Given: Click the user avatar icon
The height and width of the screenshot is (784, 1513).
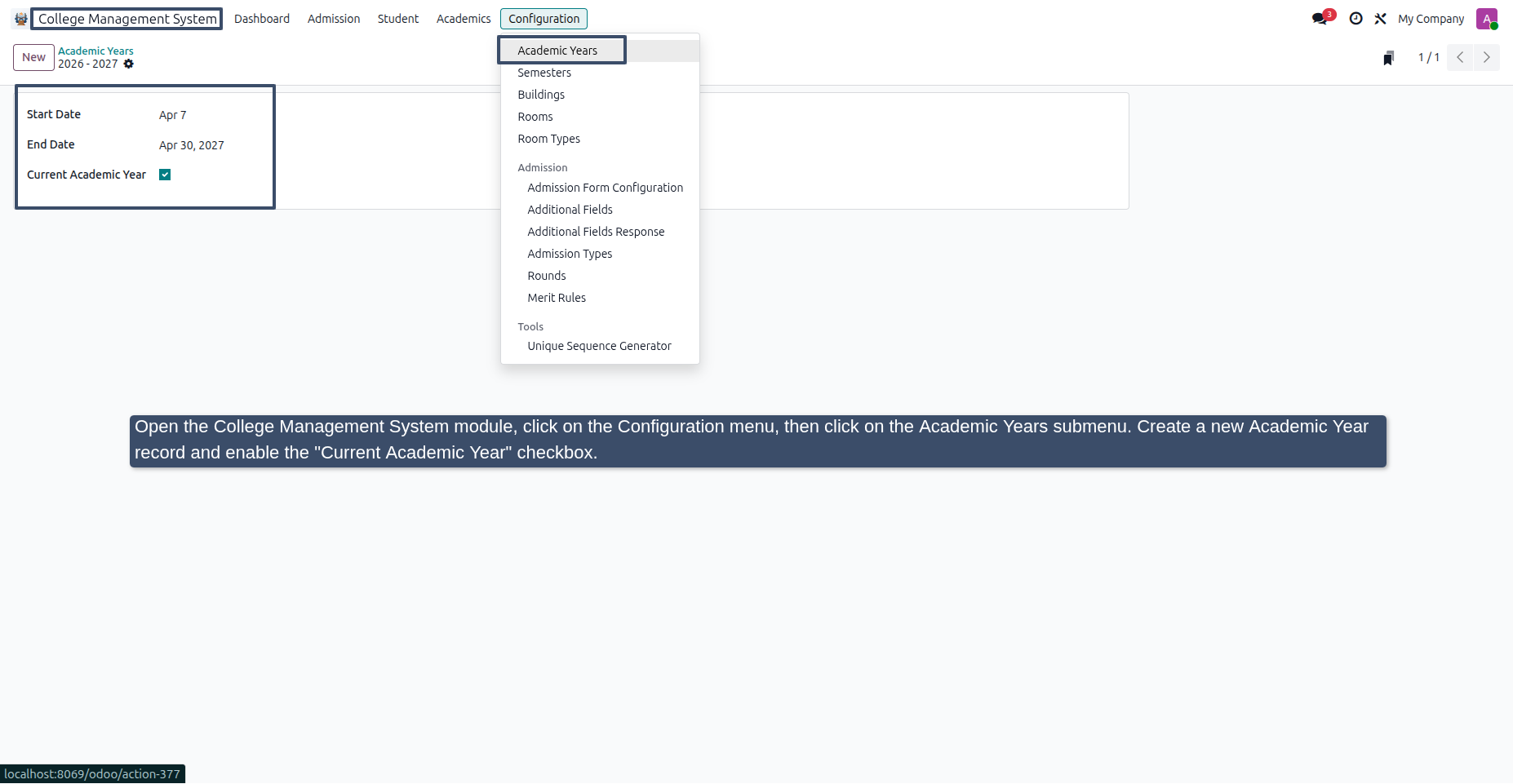Looking at the screenshot, I should 1487,19.
